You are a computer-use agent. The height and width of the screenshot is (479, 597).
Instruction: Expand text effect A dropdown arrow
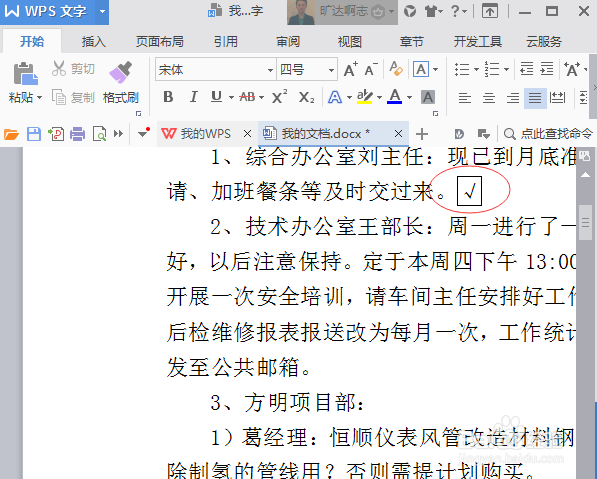349,98
